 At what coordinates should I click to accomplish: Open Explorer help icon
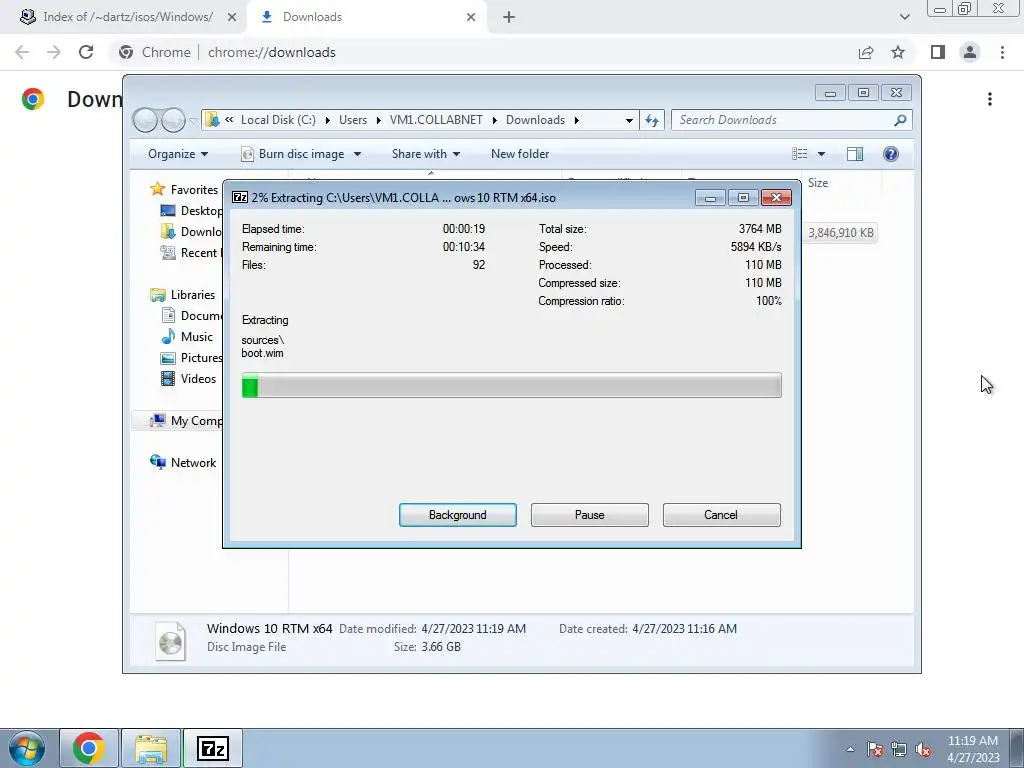coord(891,154)
